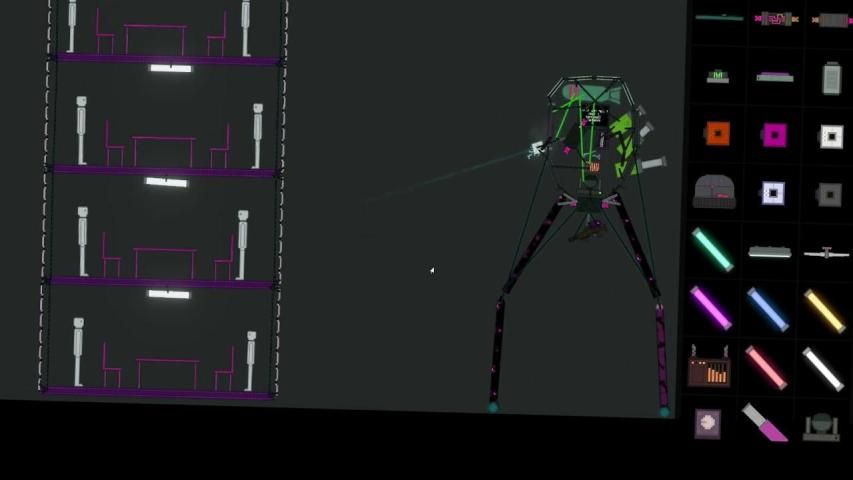The height and width of the screenshot is (480, 853).
Task: Choose the white square block item
Action: tap(830, 136)
